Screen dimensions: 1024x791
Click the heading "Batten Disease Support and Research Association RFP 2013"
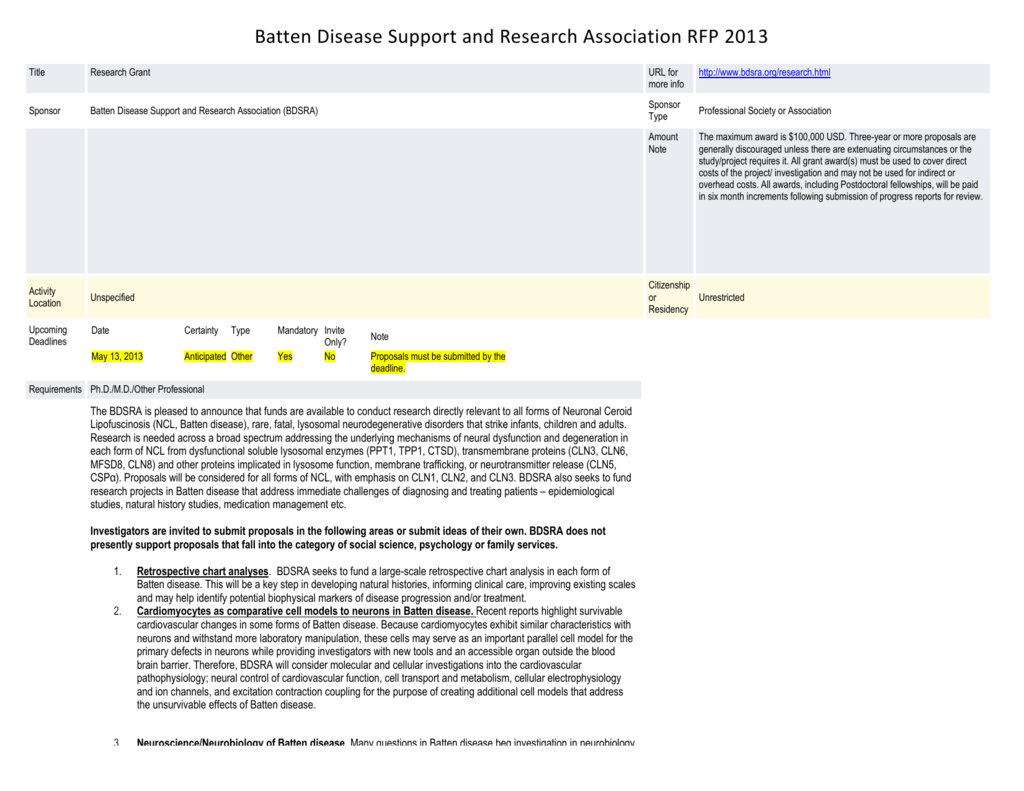click(511, 37)
